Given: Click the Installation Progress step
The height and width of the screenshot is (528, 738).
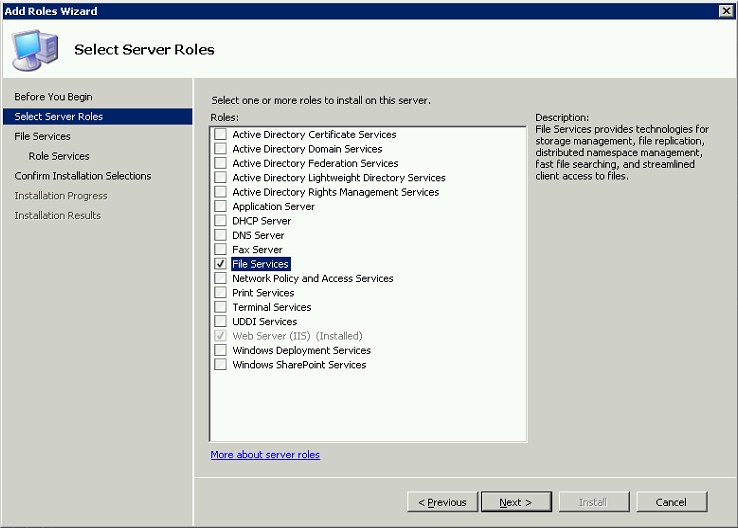Looking at the screenshot, I should click(x=61, y=195).
